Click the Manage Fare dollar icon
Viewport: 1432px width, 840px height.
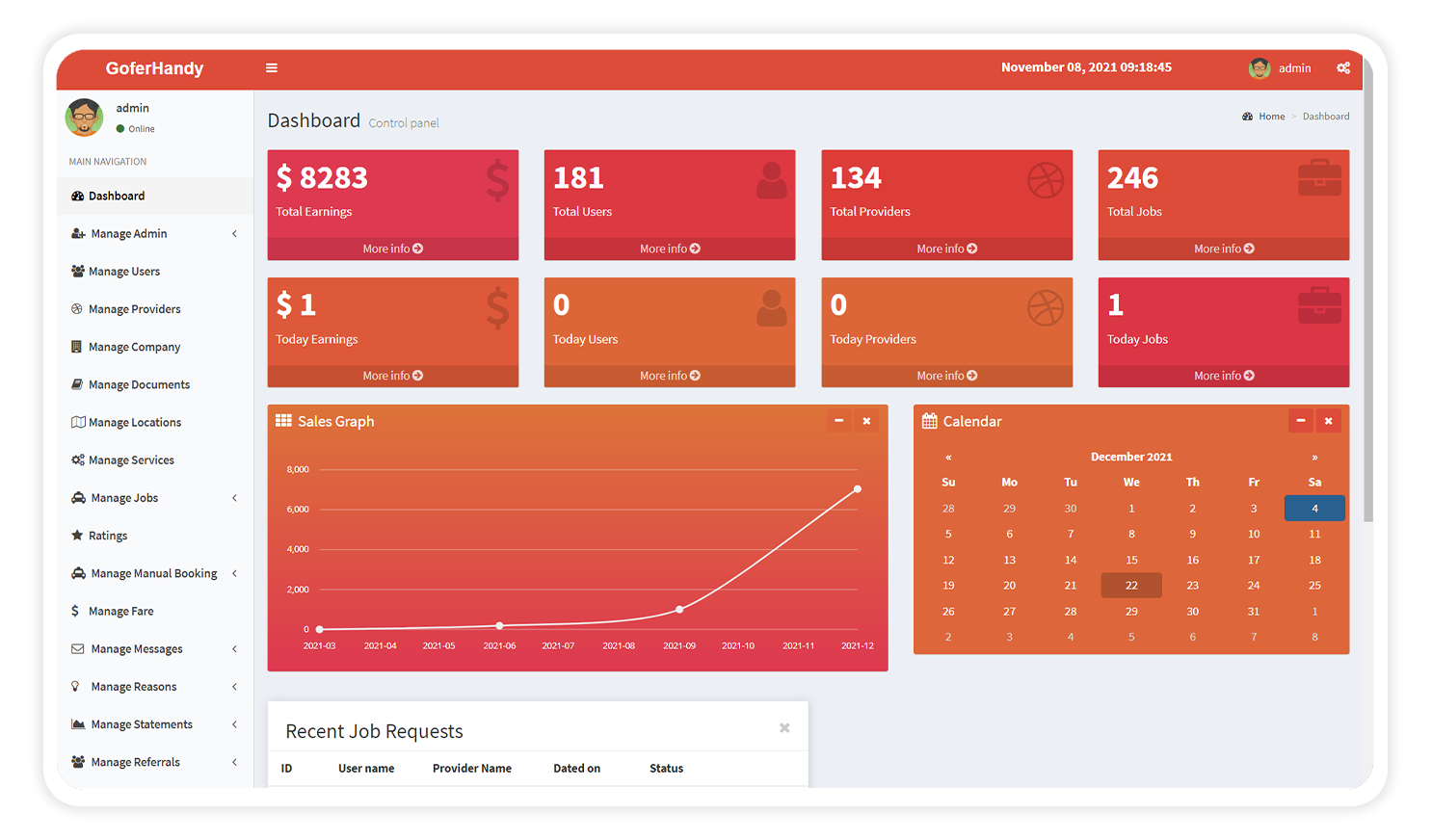(x=75, y=611)
